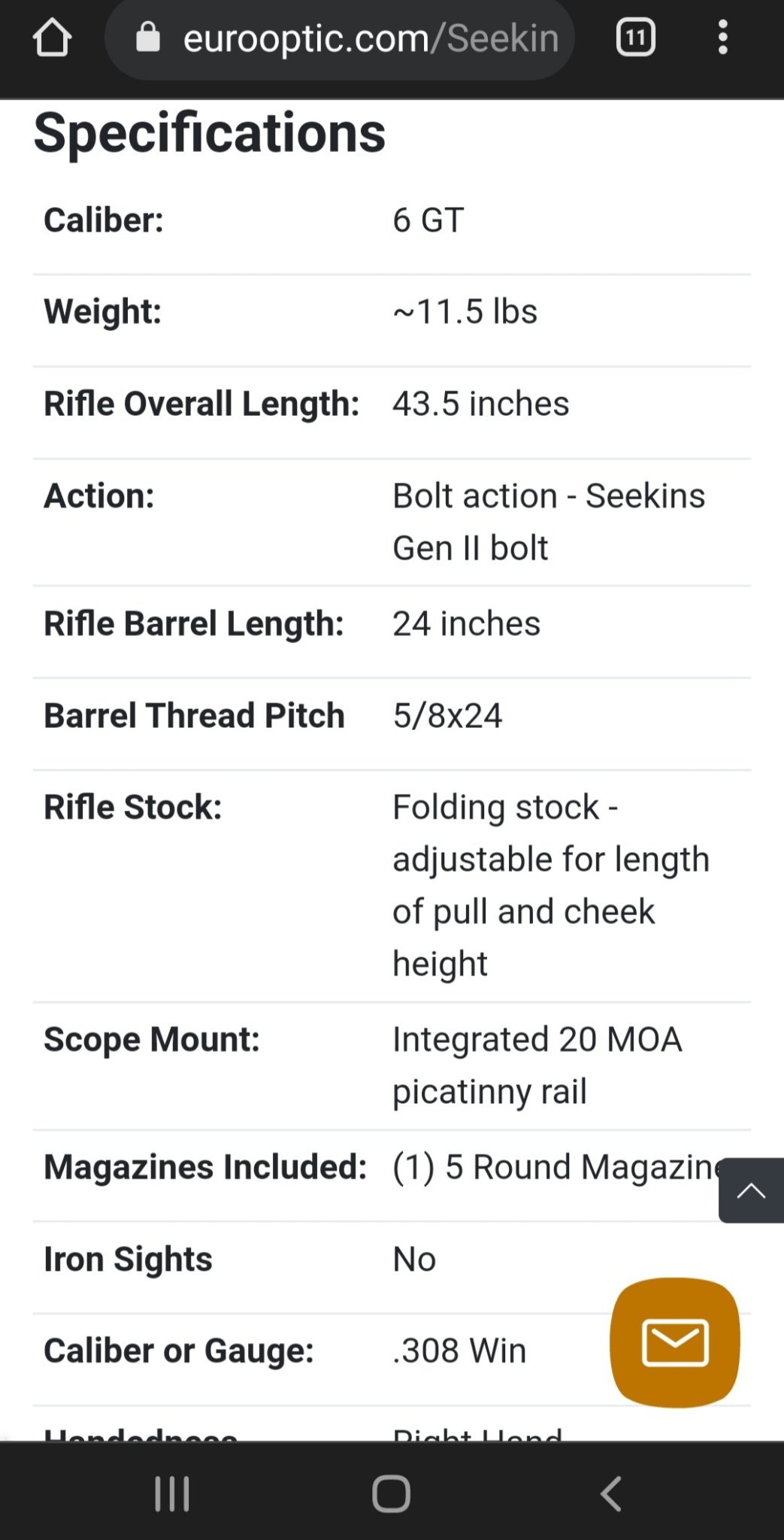Tap the browser home icon

(x=52, y=38)
